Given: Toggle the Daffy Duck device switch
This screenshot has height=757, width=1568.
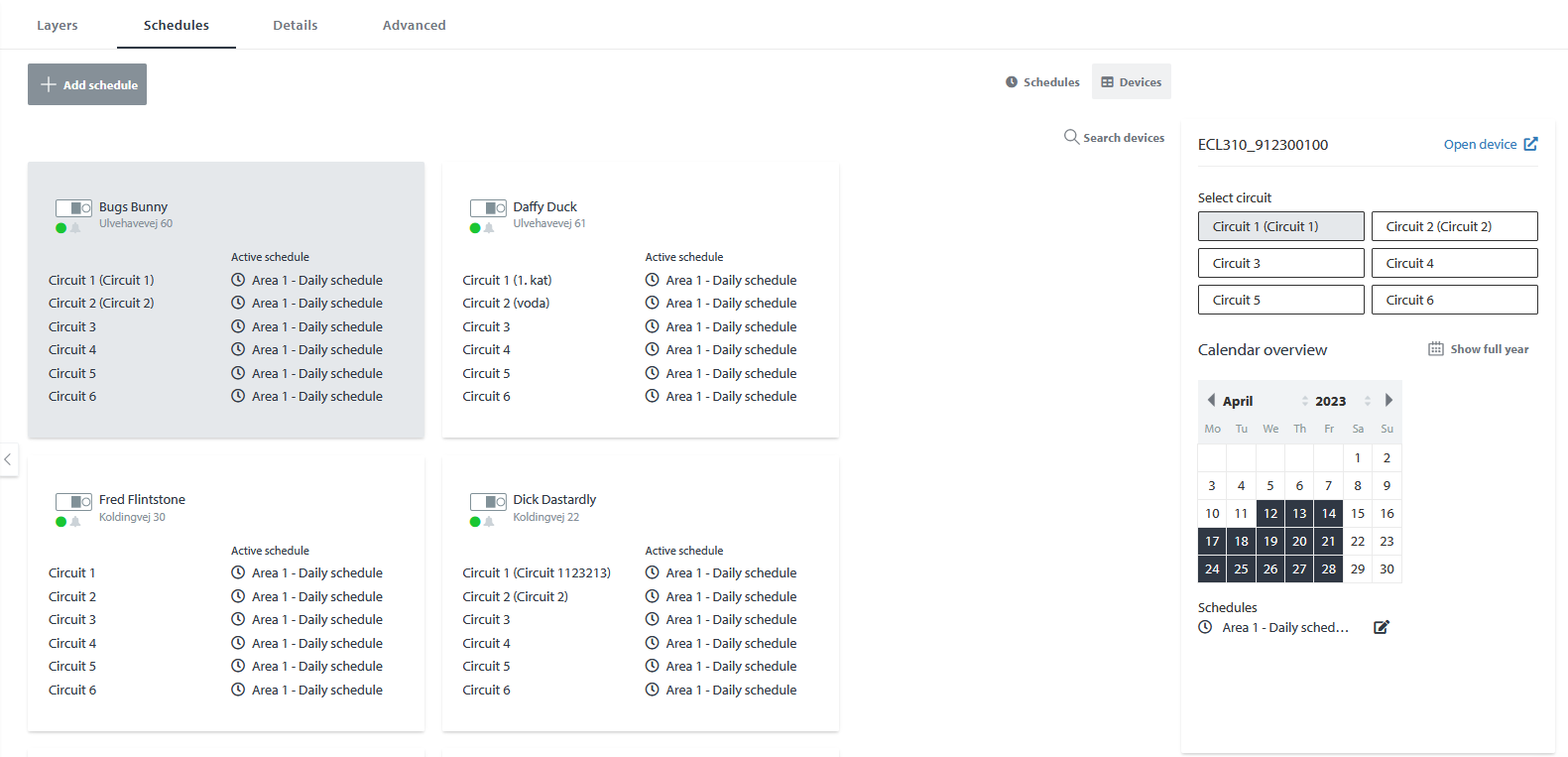Looking at the screenshot, I should 488,207.
